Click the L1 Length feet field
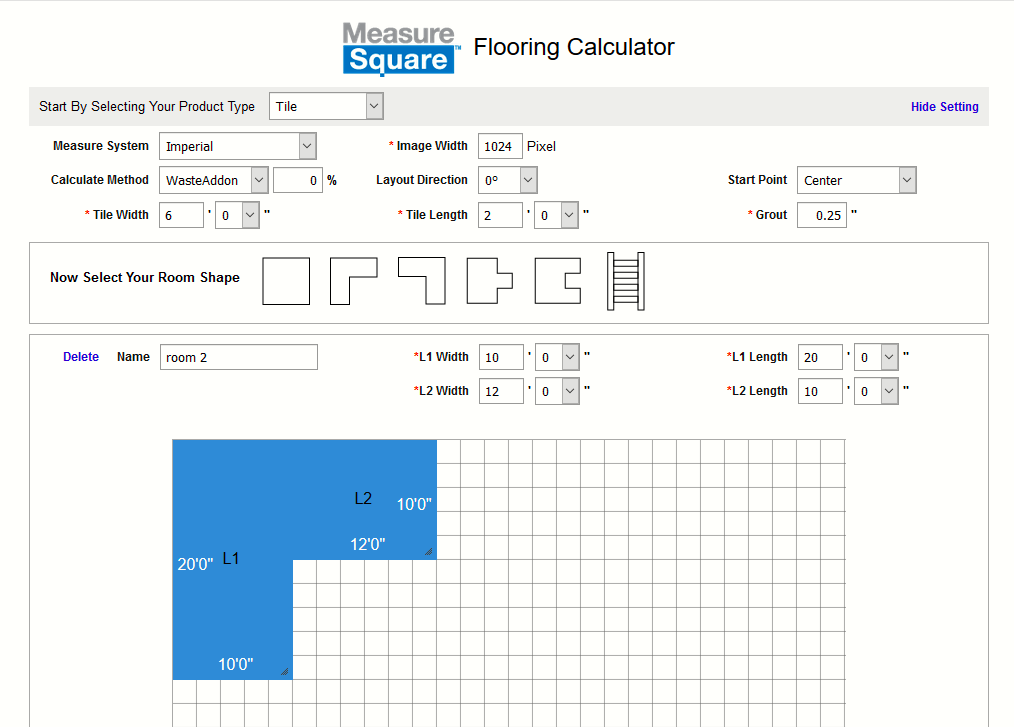Image resolution: width=1014 pixels, height=727 pixels. [820, 357]
